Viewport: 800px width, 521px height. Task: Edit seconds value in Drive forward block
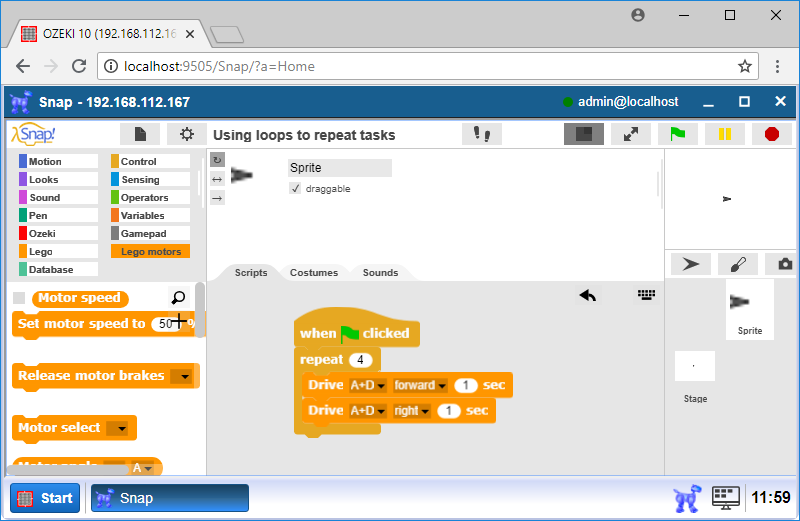pos(465,385)
